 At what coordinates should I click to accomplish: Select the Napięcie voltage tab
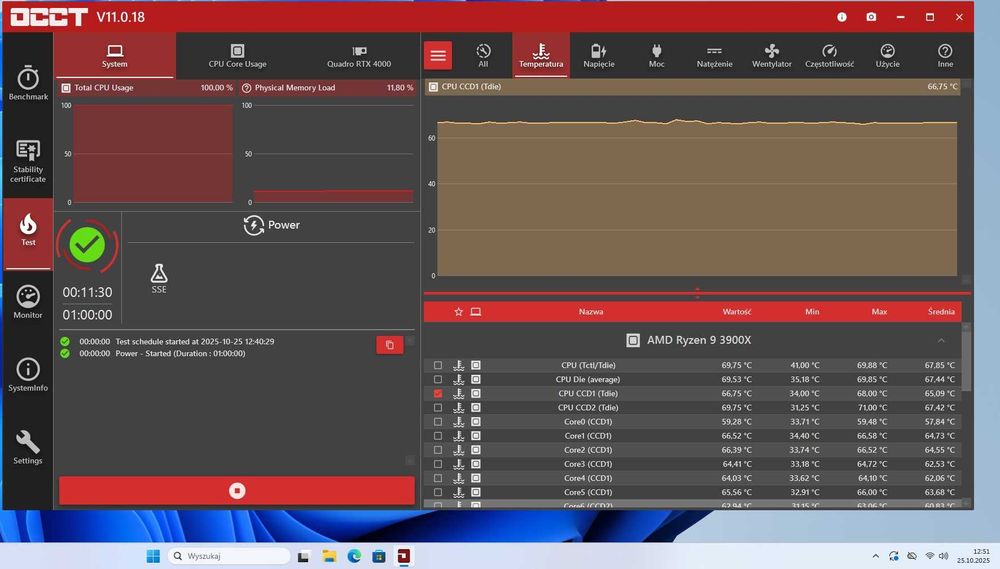pyautogui.click(x=599, y=55)
